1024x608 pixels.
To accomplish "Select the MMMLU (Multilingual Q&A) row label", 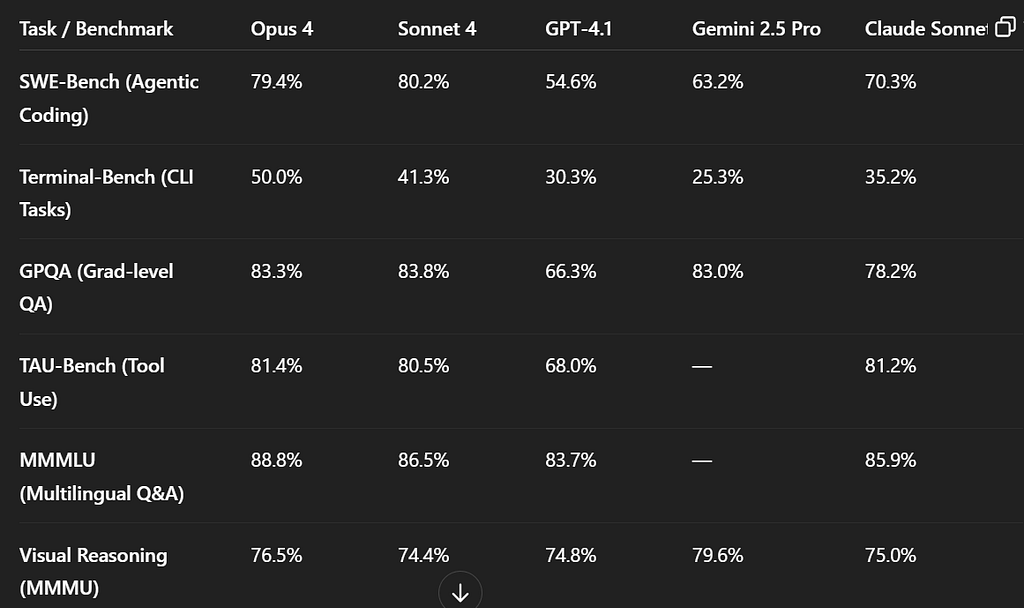I will pyautogui.click(x=102, y=477).
